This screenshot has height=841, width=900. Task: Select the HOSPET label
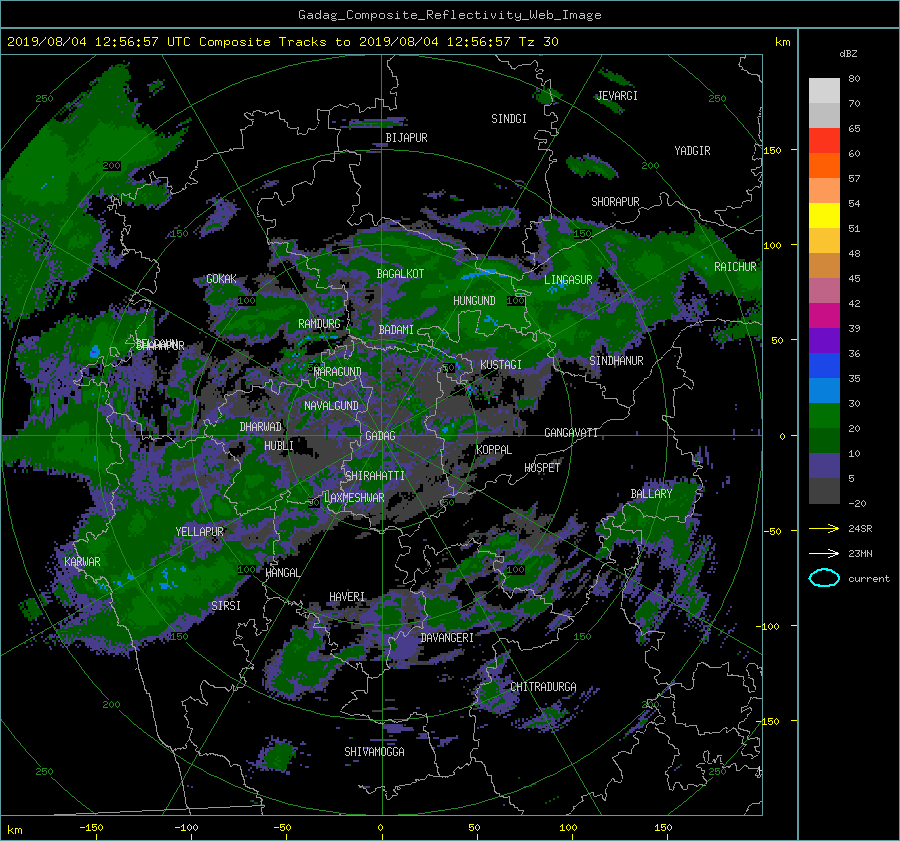point(542,468)
